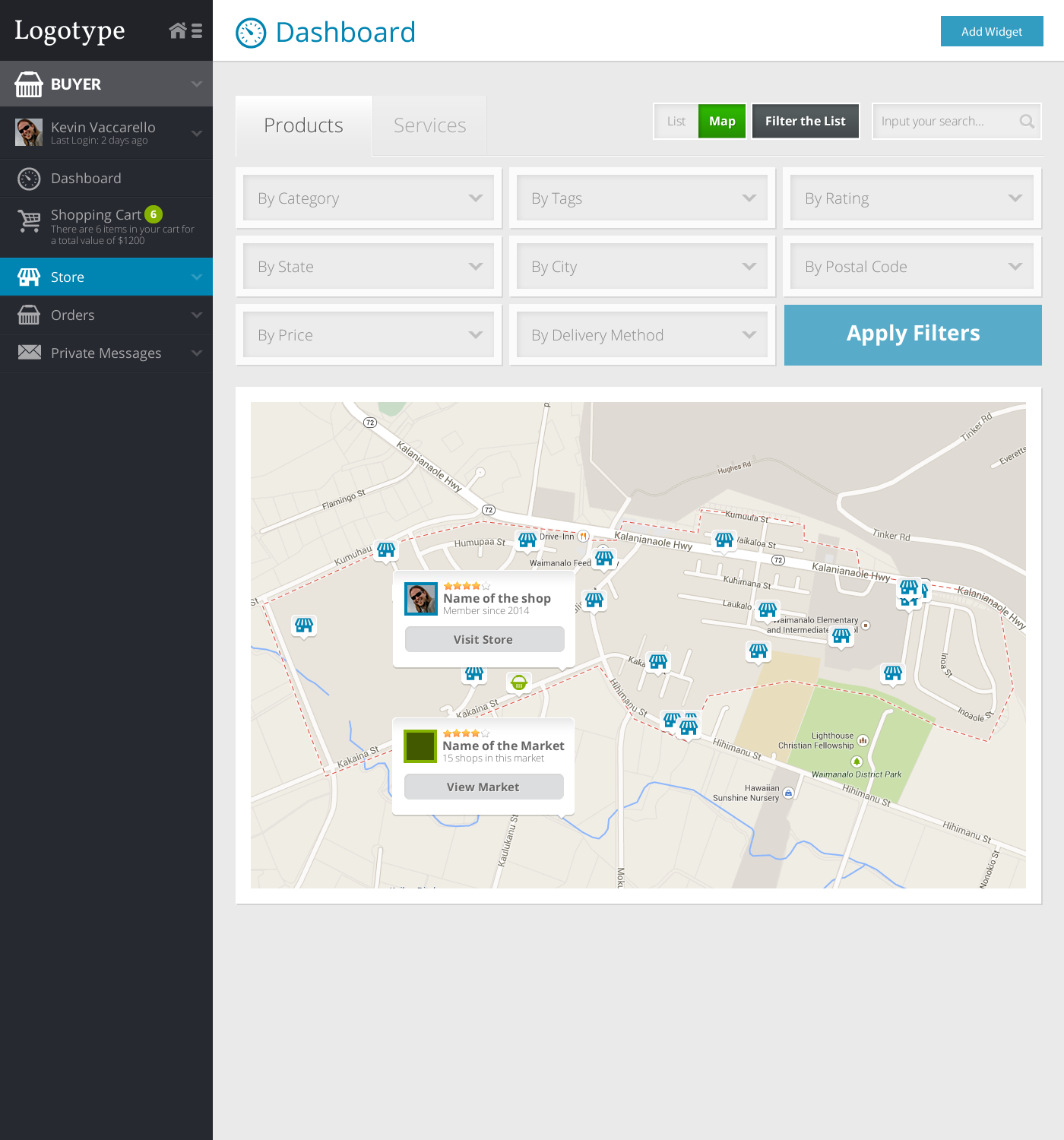1064x1140 pixels.
Task: Select the Products tab
Action: [x=304, y=125]
